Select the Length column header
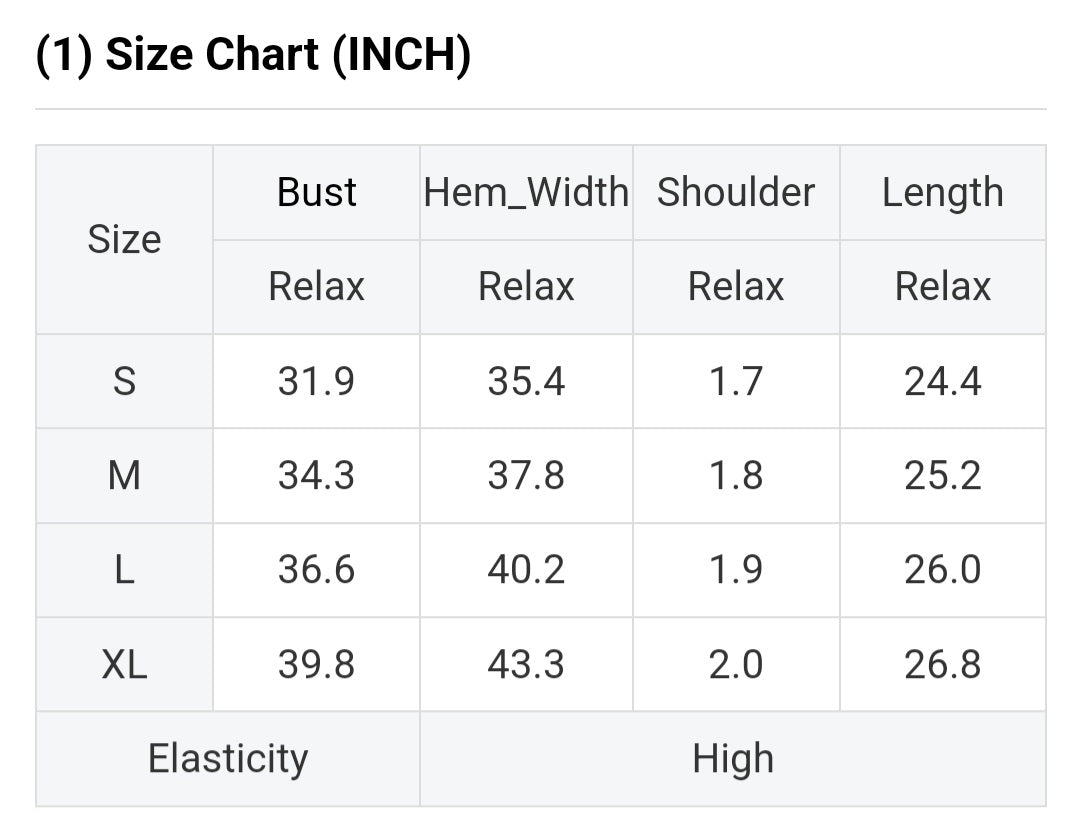The height and width of the screenshot is (813, 1080). [942, 192]
